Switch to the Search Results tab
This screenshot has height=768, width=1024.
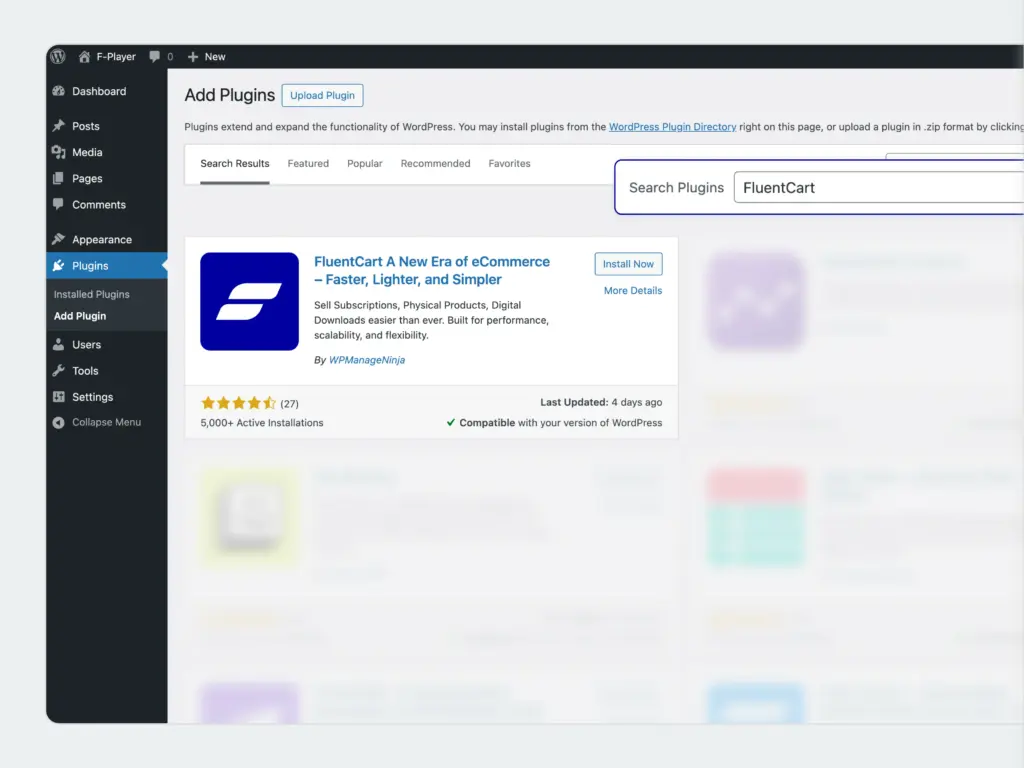click(234, 163)
